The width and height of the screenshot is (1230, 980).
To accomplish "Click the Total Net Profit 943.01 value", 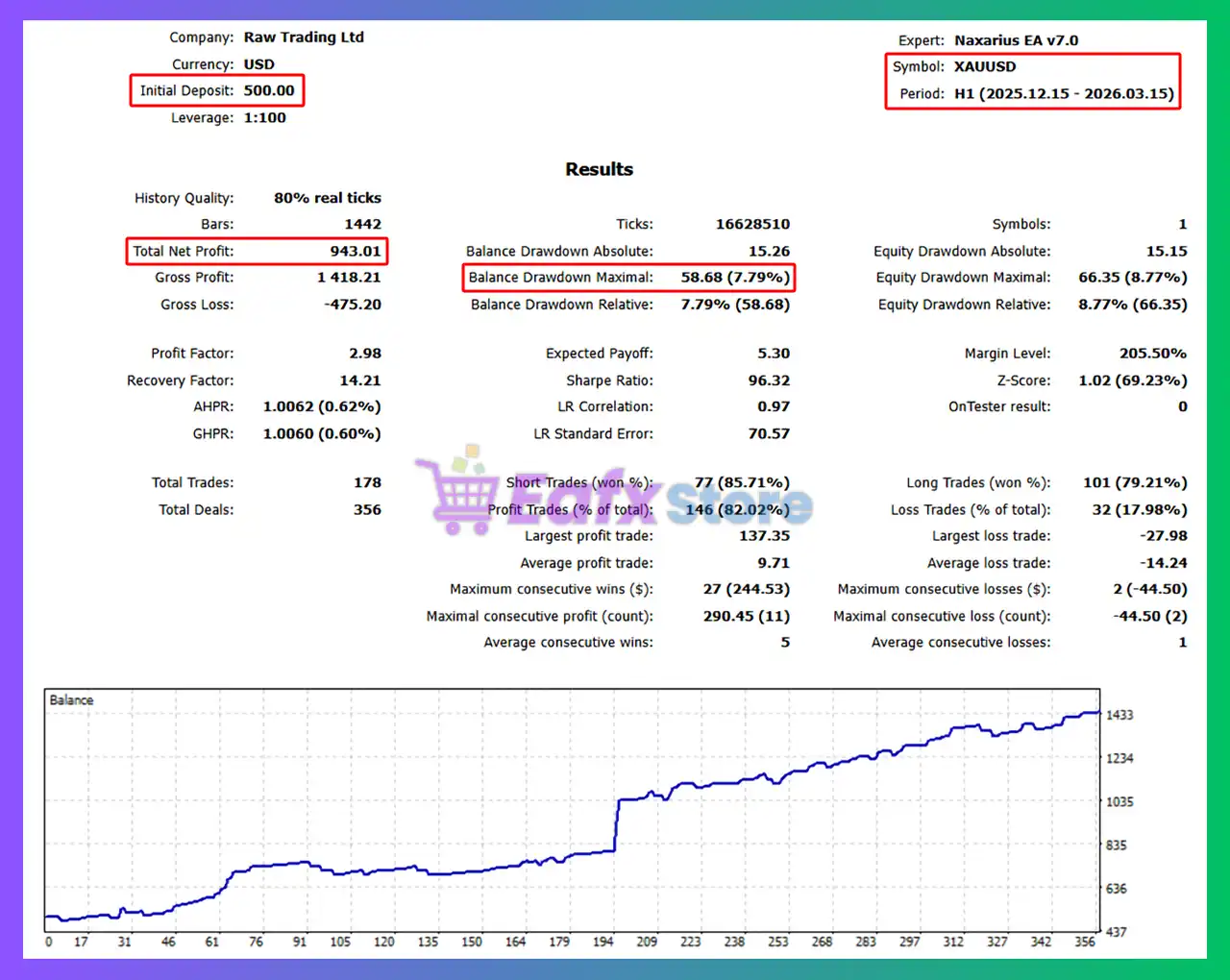I will coord(356,252).
